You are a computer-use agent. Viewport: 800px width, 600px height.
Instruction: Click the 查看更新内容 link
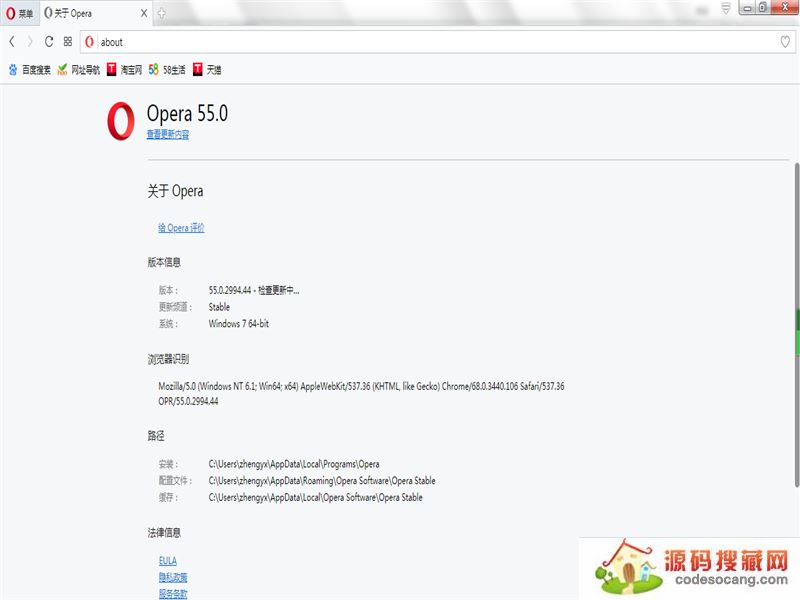tap(168, 134)
